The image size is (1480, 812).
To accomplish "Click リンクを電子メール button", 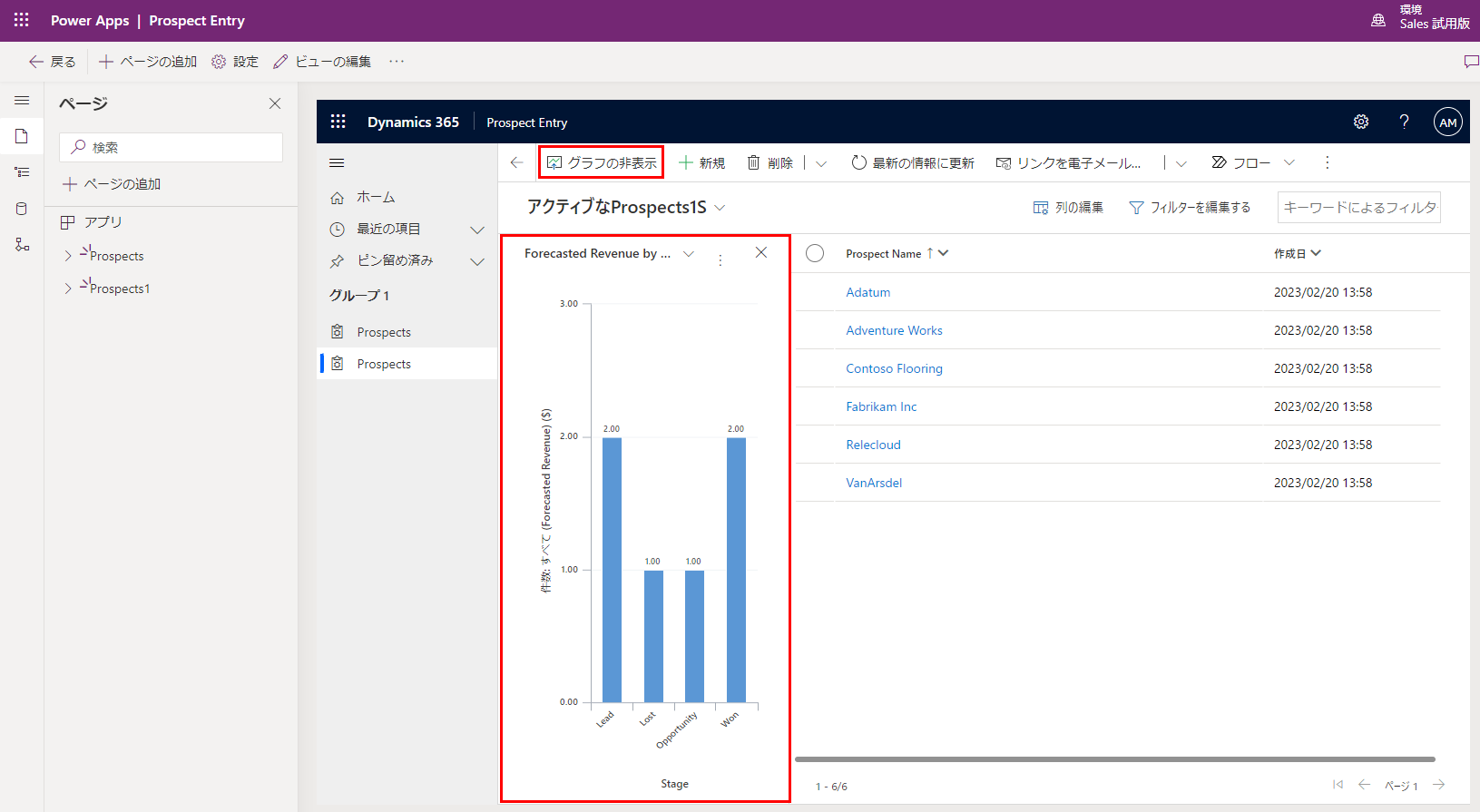I will click(x=1068, y=162).
